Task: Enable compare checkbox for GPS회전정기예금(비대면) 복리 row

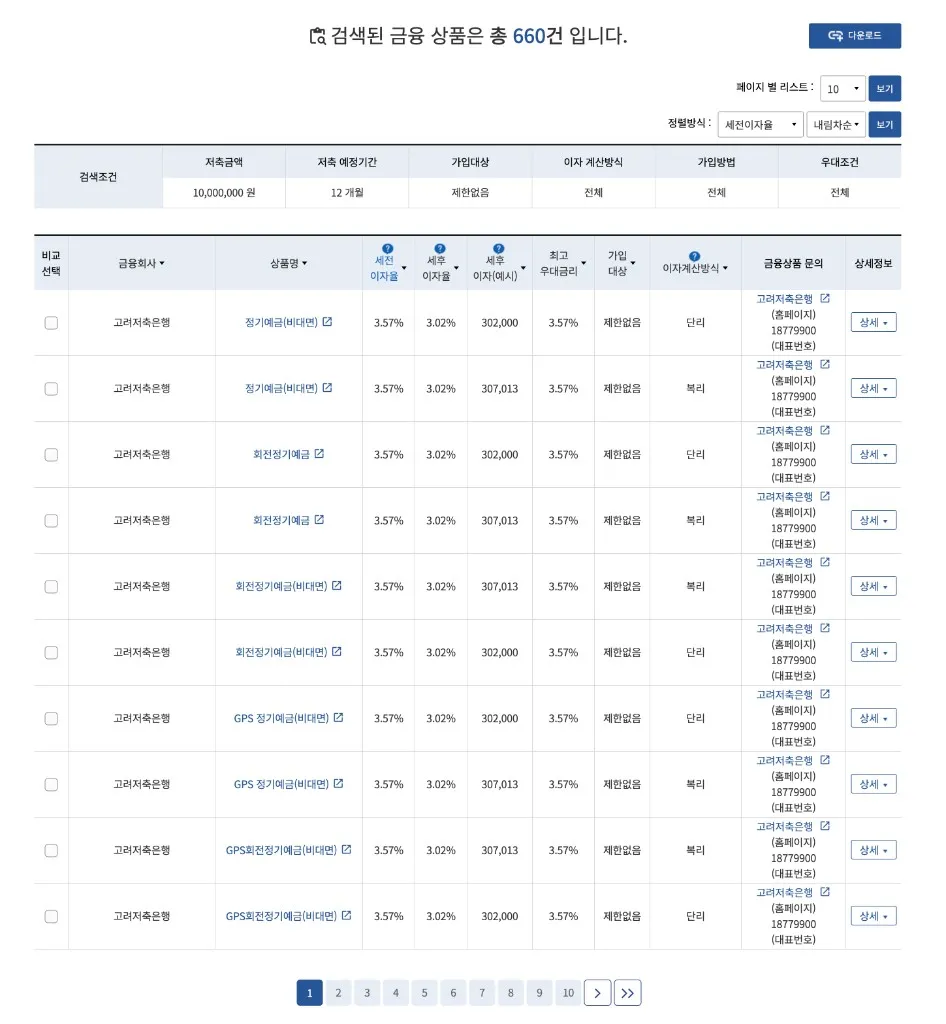Action: click(51, 850)
